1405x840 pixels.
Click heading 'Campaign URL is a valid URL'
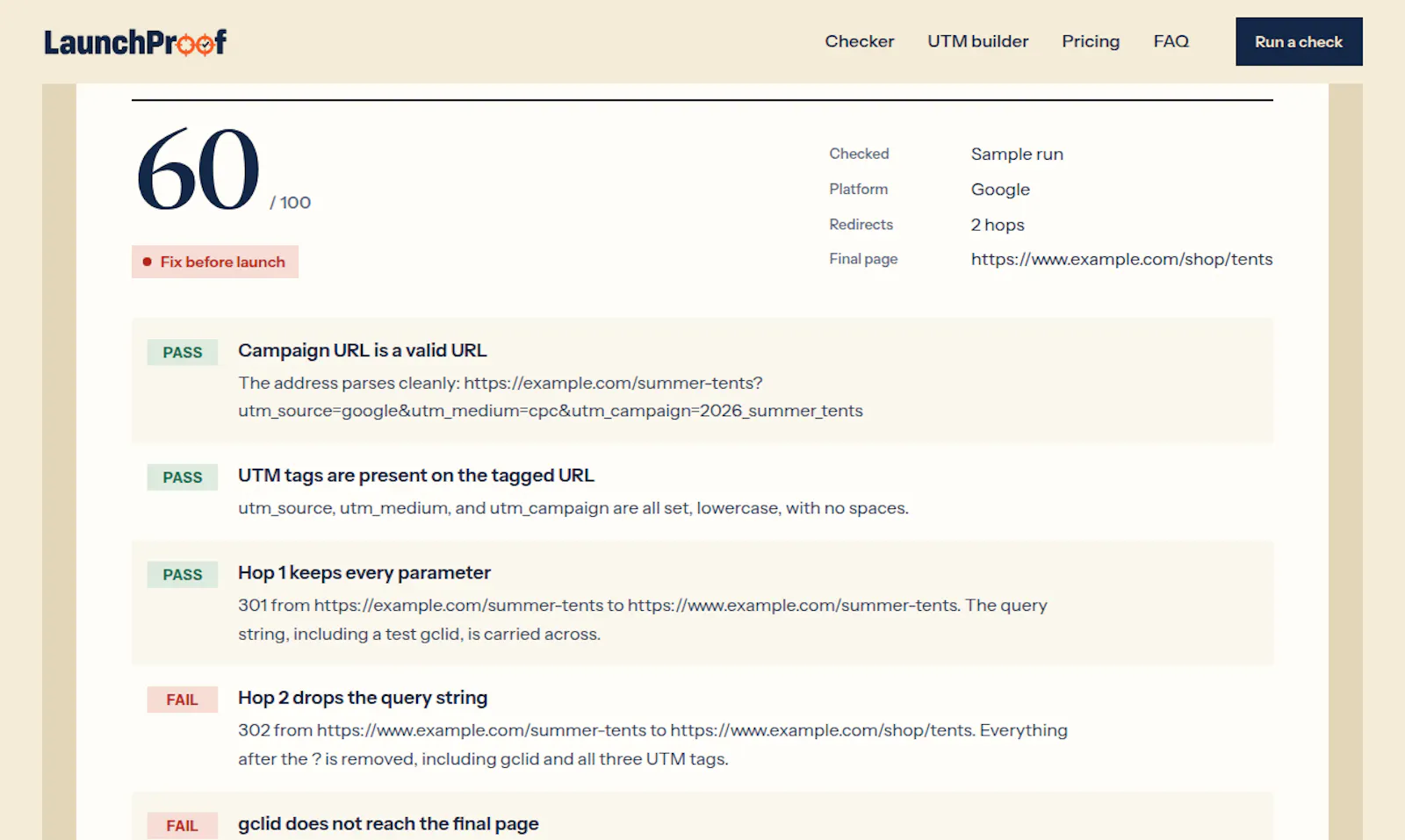[362, 350]
